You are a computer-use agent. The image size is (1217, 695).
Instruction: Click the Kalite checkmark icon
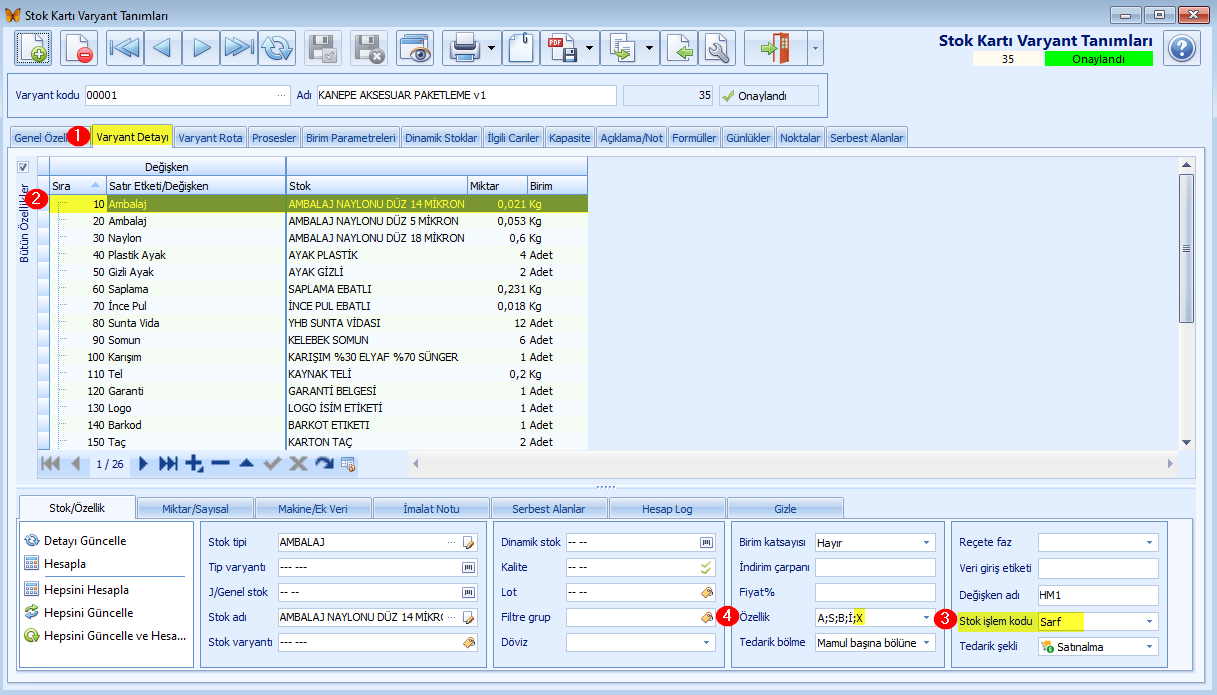coord(706,567)
